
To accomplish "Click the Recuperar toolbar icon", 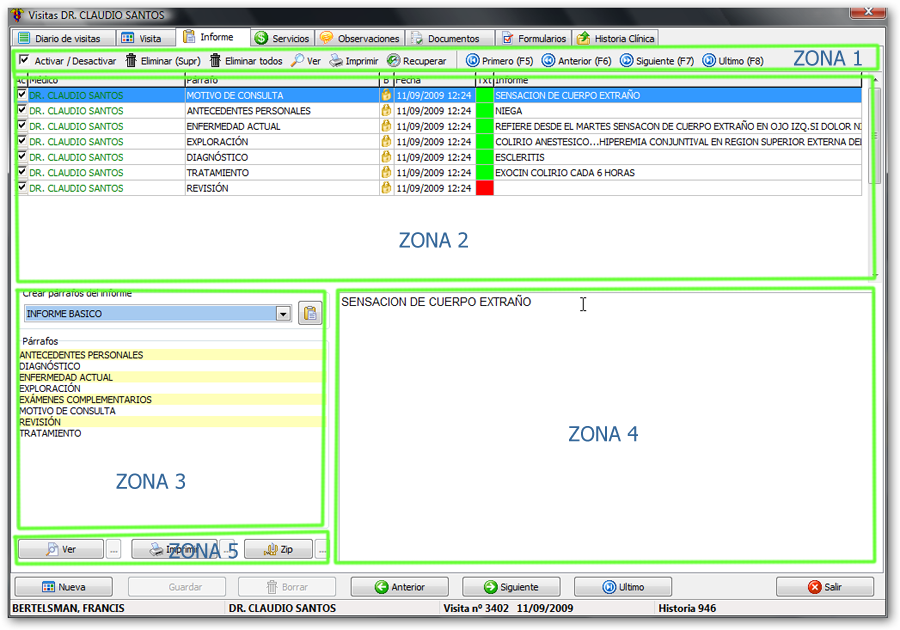I will [394, 61].
